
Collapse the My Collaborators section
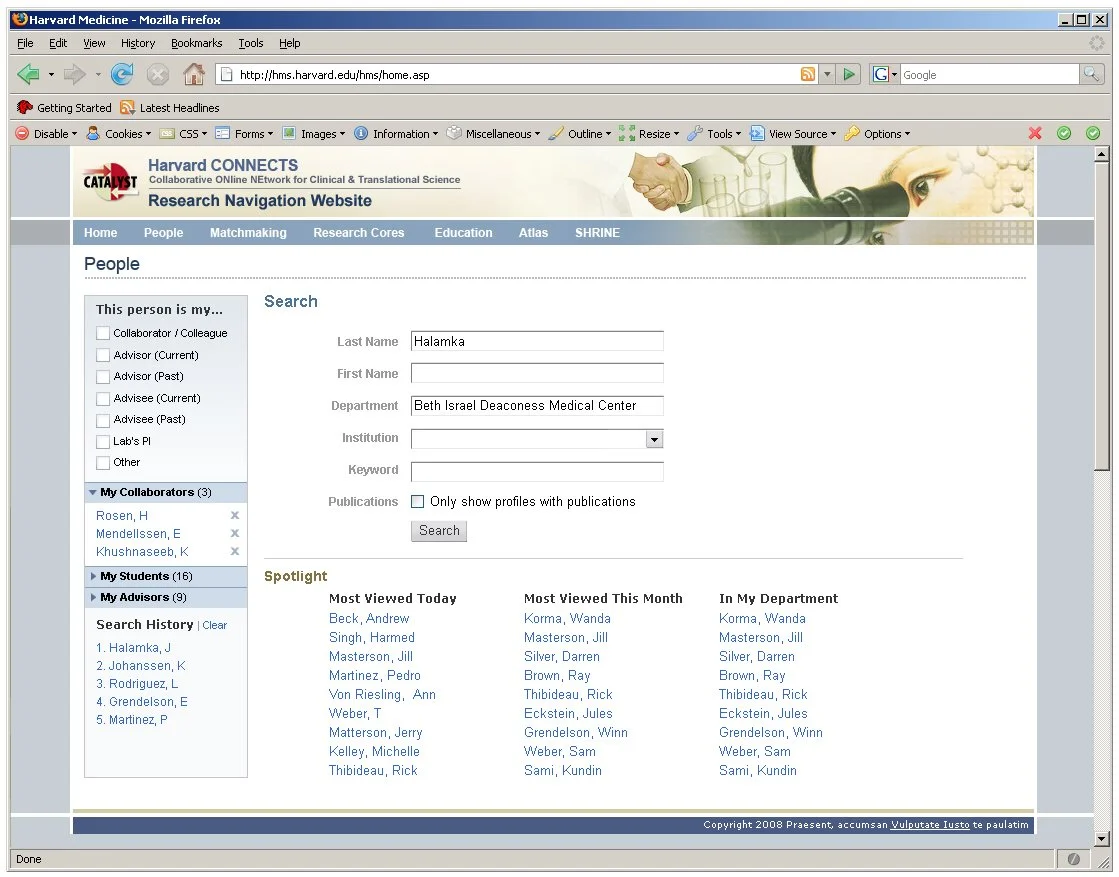point(93,492)
